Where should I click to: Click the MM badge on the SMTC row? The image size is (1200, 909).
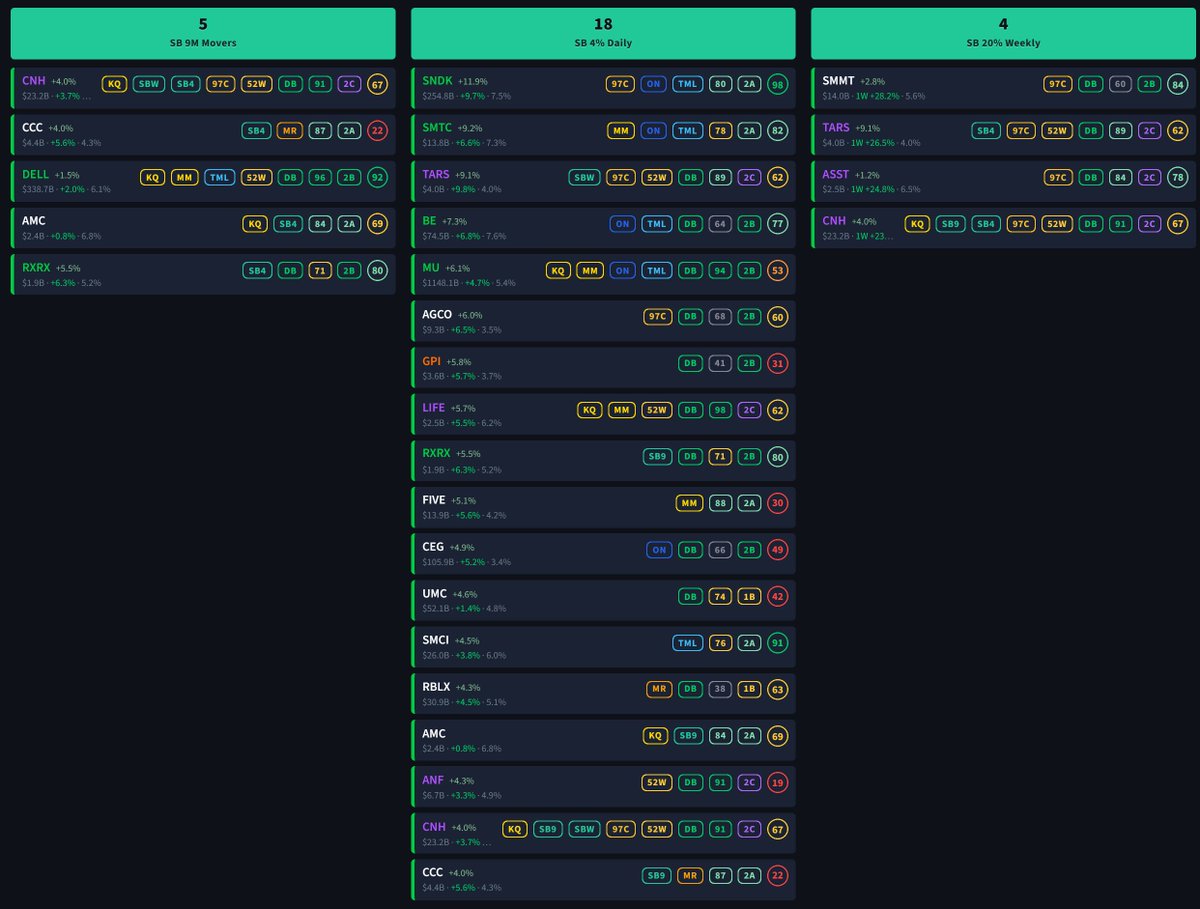click(621, 131)
